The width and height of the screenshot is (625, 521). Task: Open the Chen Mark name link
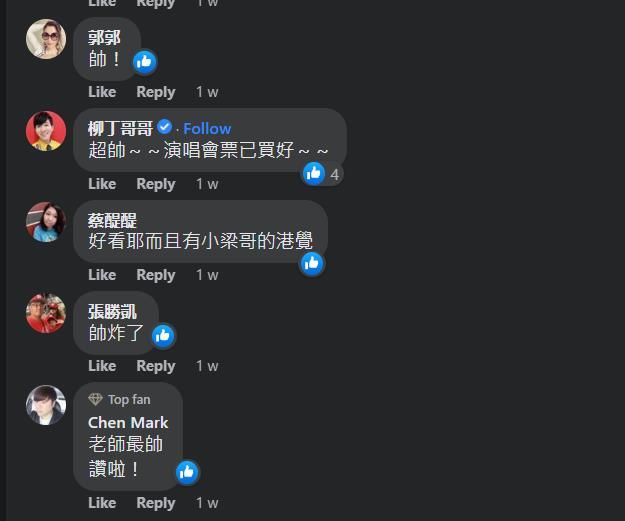click(x=128, y=423)
